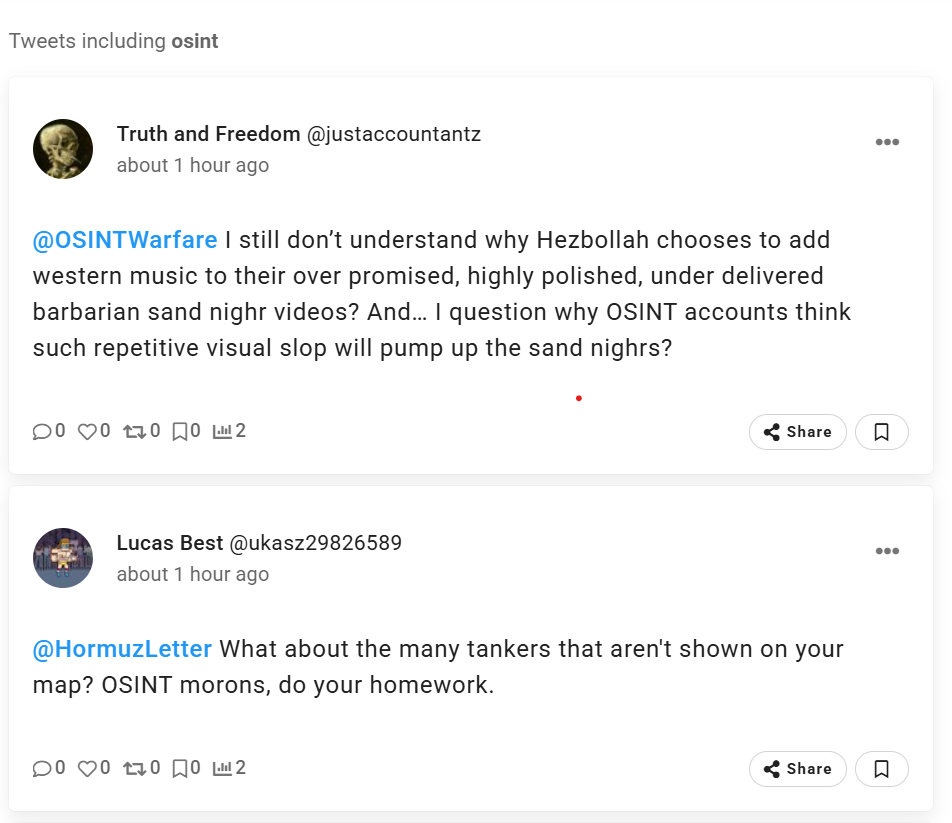Retweet the Truth and Freedom tweet
952x823 pixels.
[x=133, y=432]
